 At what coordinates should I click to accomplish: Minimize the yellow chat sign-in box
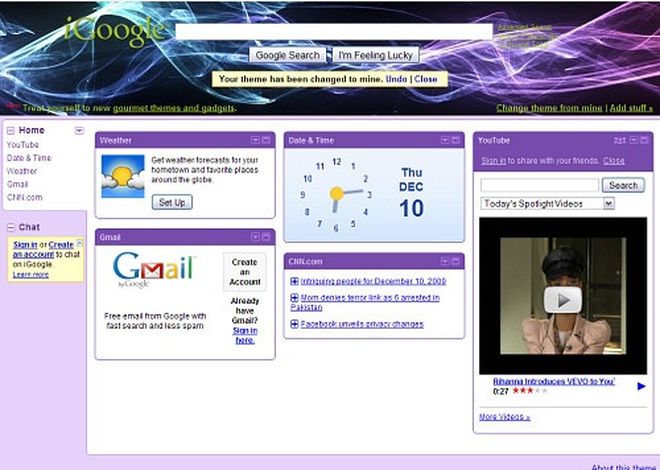pos(80,243)
